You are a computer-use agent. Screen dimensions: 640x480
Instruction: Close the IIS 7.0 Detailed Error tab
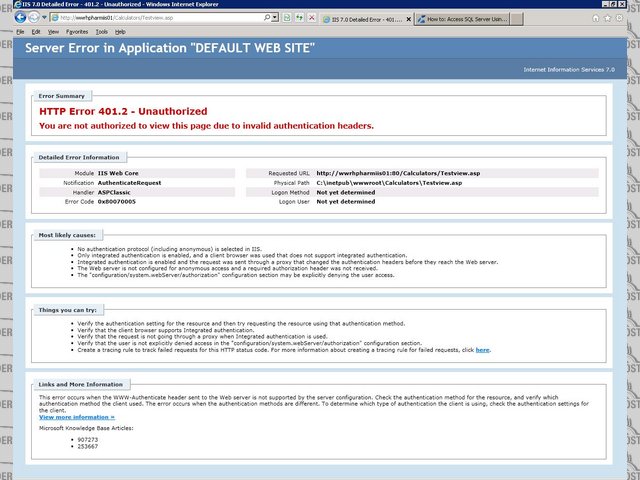(x=409, y=19)
